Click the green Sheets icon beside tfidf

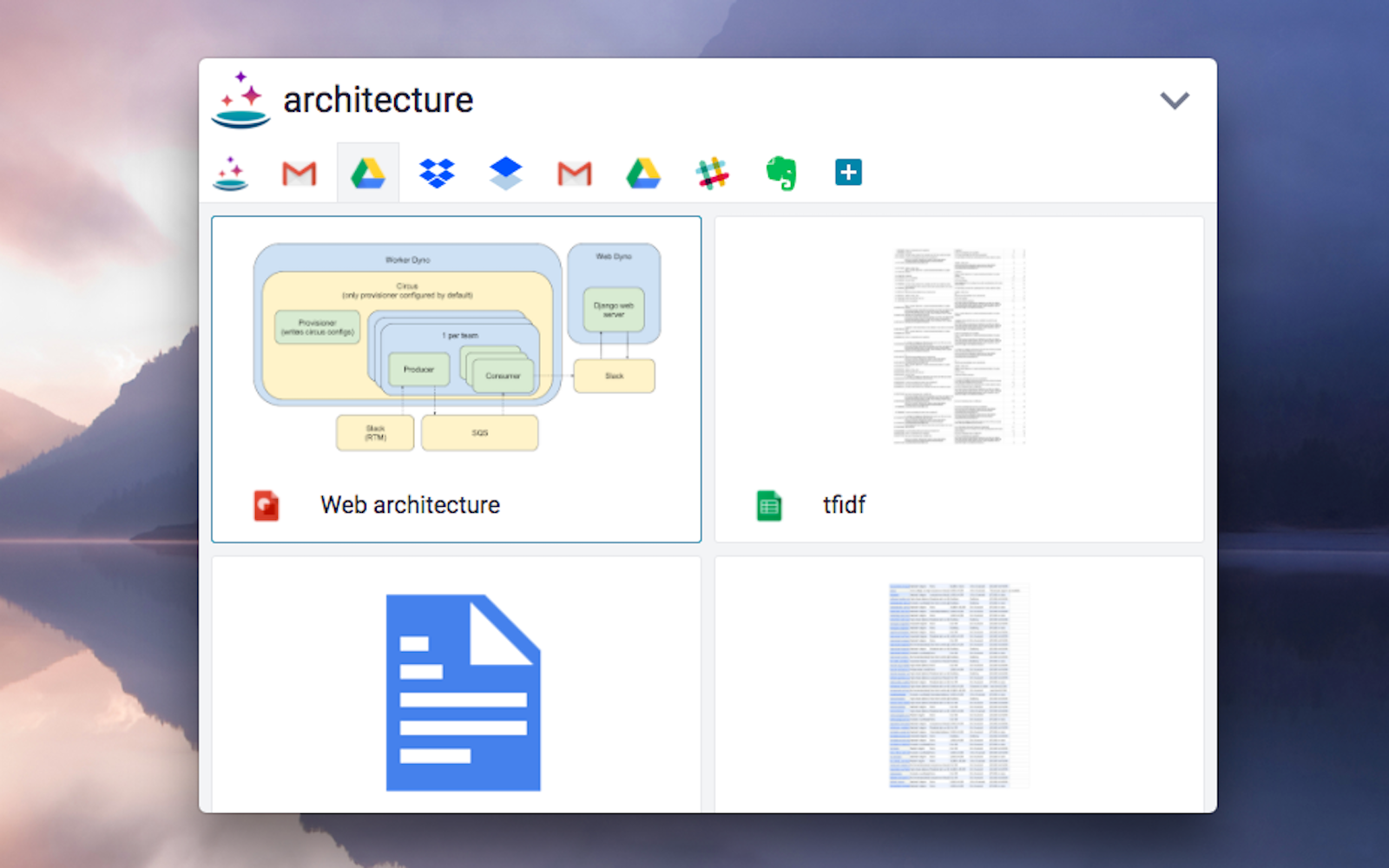click(769, 505)
